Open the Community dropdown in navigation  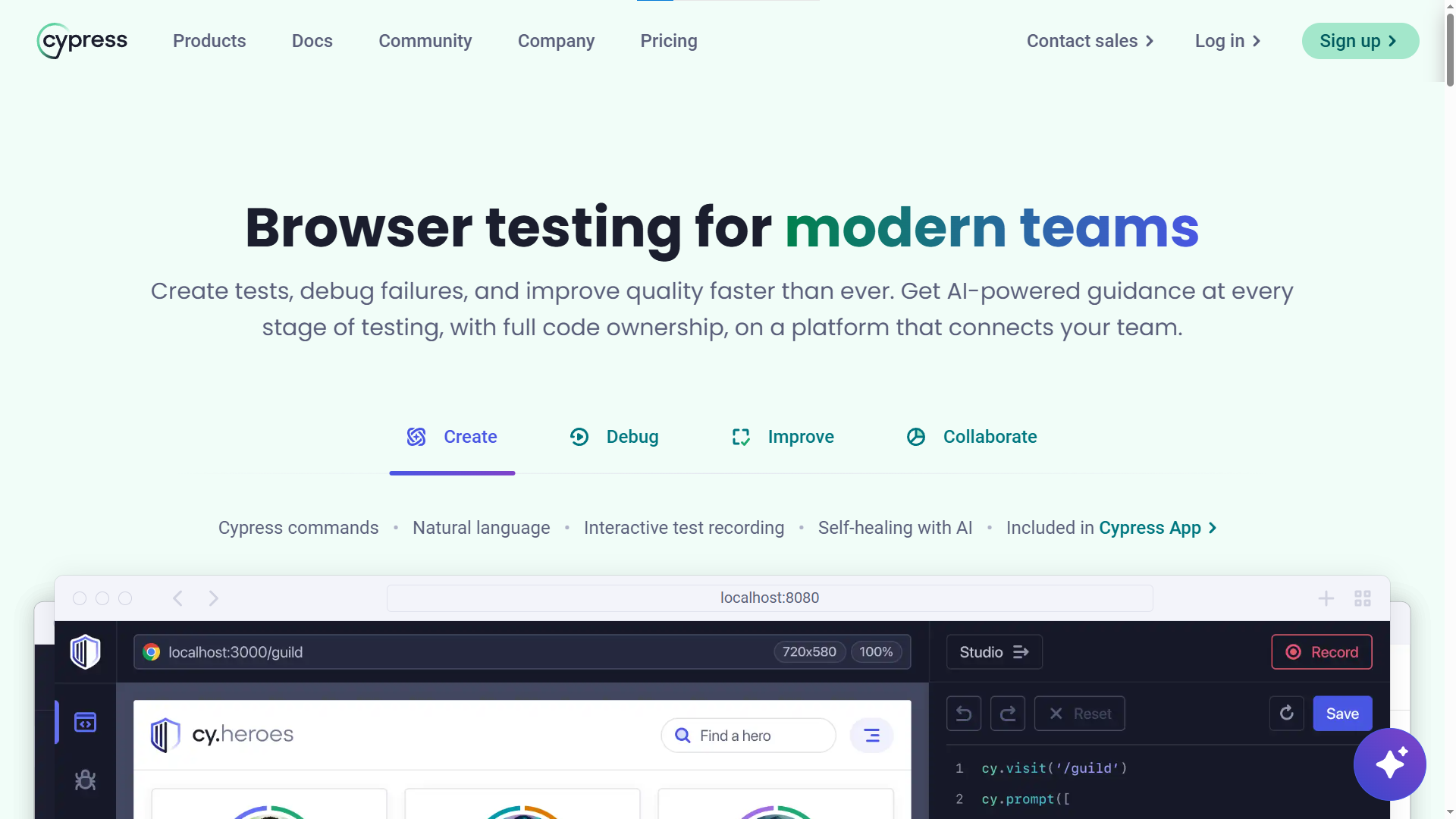[x=425, y=41]
